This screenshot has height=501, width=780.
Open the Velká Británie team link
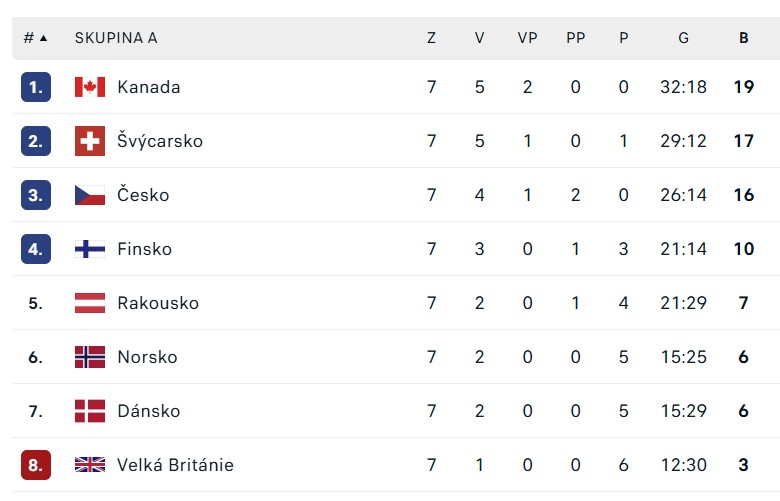175,465
